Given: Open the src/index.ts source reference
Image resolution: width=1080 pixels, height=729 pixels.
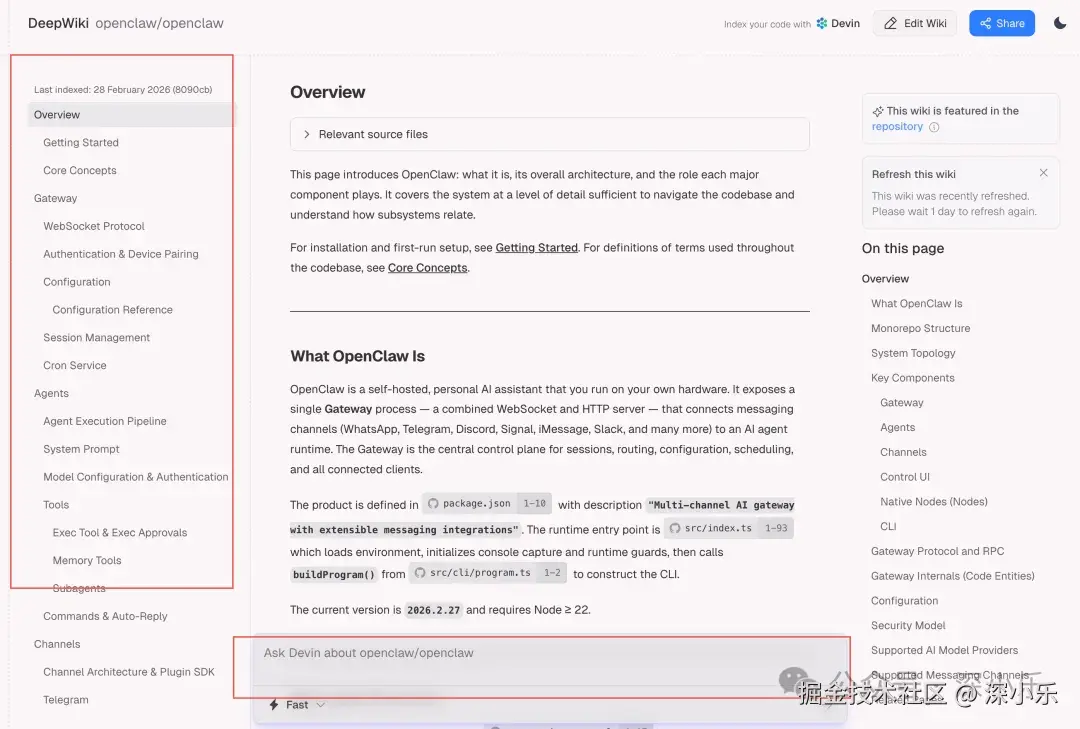Looking at the screenshot, I should pos(729,528).
